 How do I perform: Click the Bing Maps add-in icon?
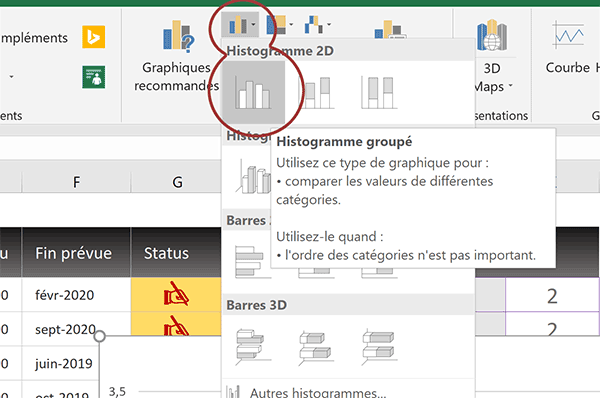(x=93, y=37)
